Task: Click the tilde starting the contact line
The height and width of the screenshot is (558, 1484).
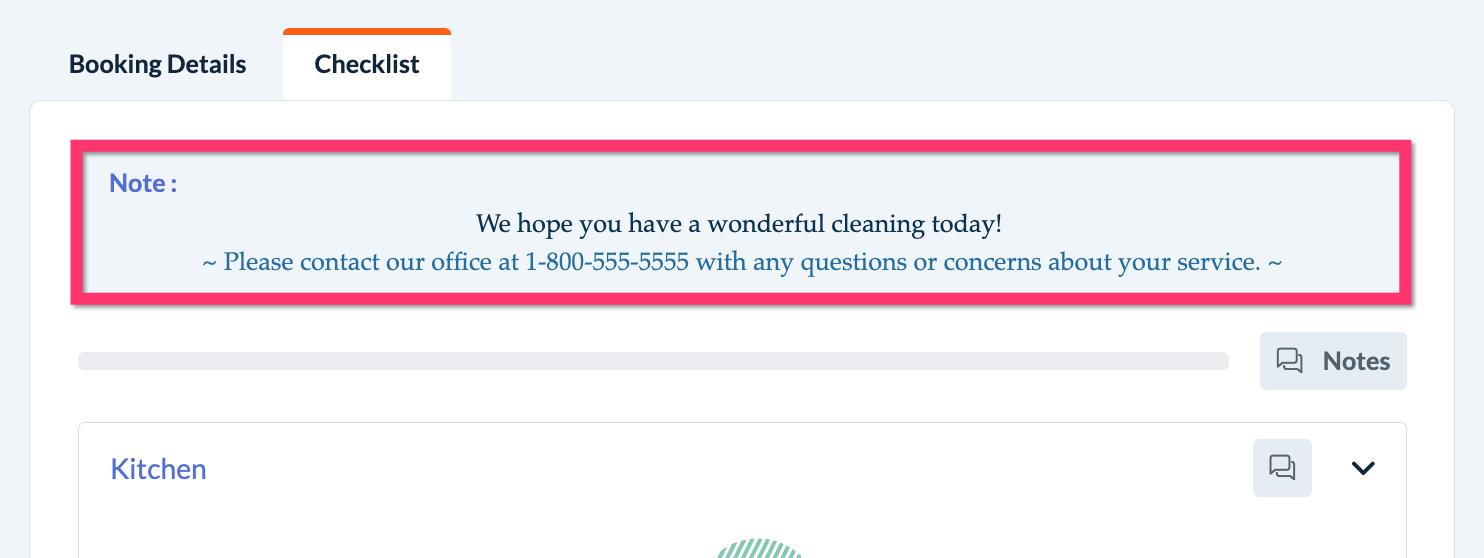Action: pos(209,262)
